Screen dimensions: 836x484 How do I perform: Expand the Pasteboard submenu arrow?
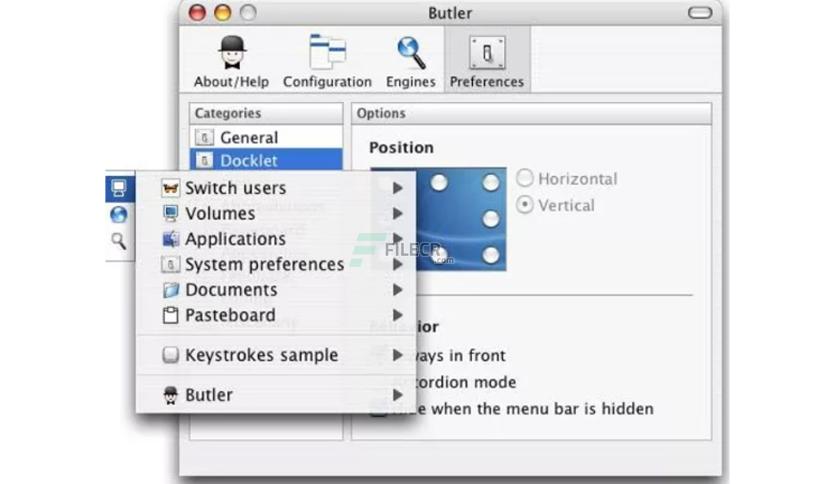(x=397, y=315)
